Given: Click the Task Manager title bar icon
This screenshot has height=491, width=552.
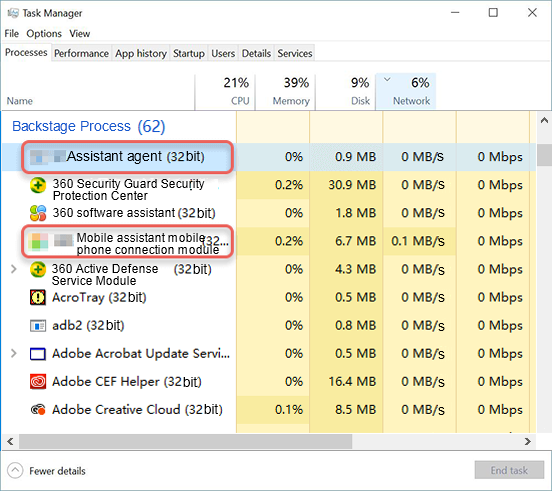Looking at the screenshot, I should [13, 13].
